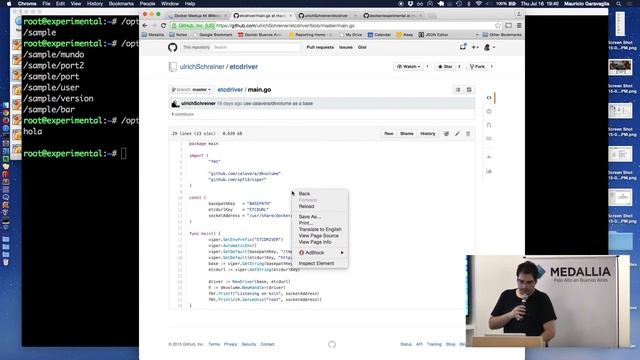Open the etcdriver repository title link
This screenshot has height=360, width=640.
244,67
